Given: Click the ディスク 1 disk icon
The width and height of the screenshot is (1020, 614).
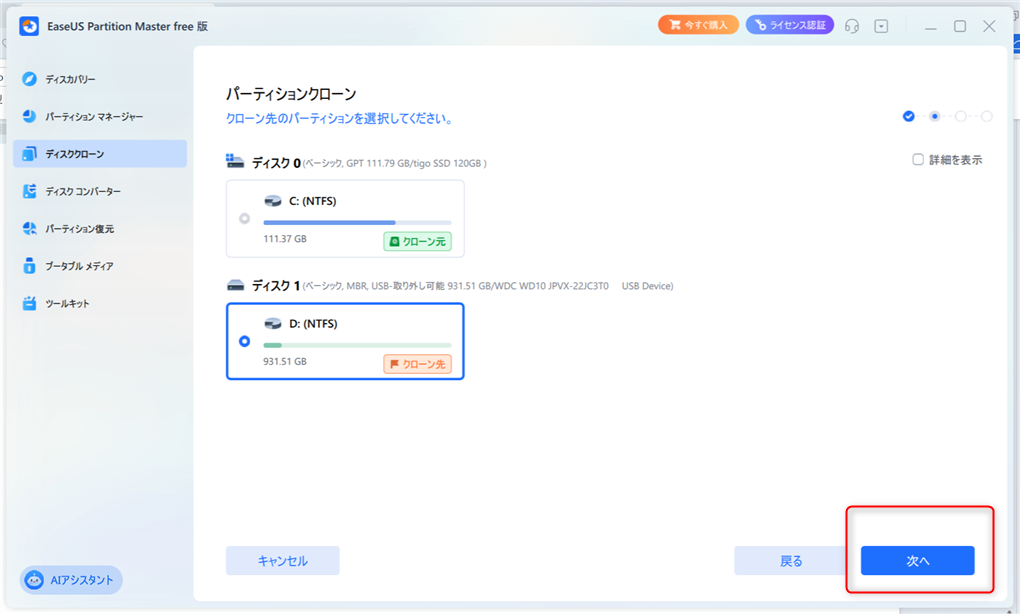Looking at the screenshot, I should (x=235, y=285).
